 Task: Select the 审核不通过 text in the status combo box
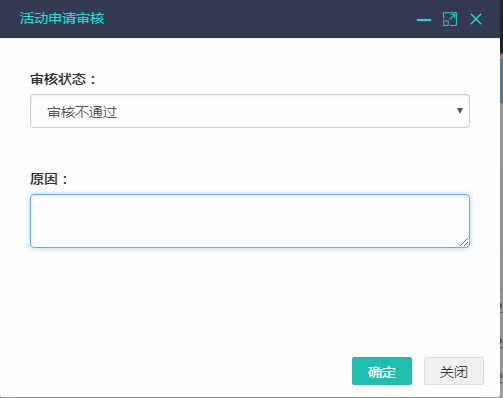[82, 112]
